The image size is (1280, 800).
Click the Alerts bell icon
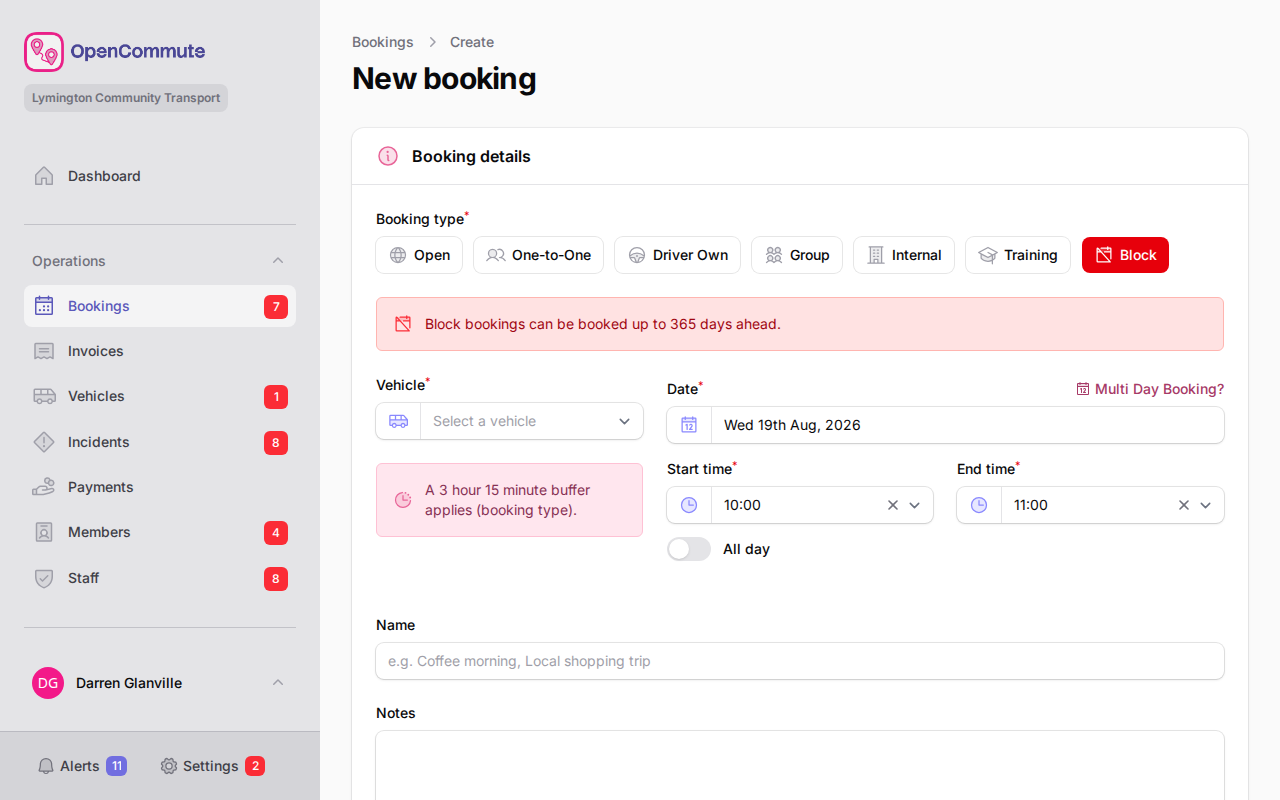coord(46,766)
